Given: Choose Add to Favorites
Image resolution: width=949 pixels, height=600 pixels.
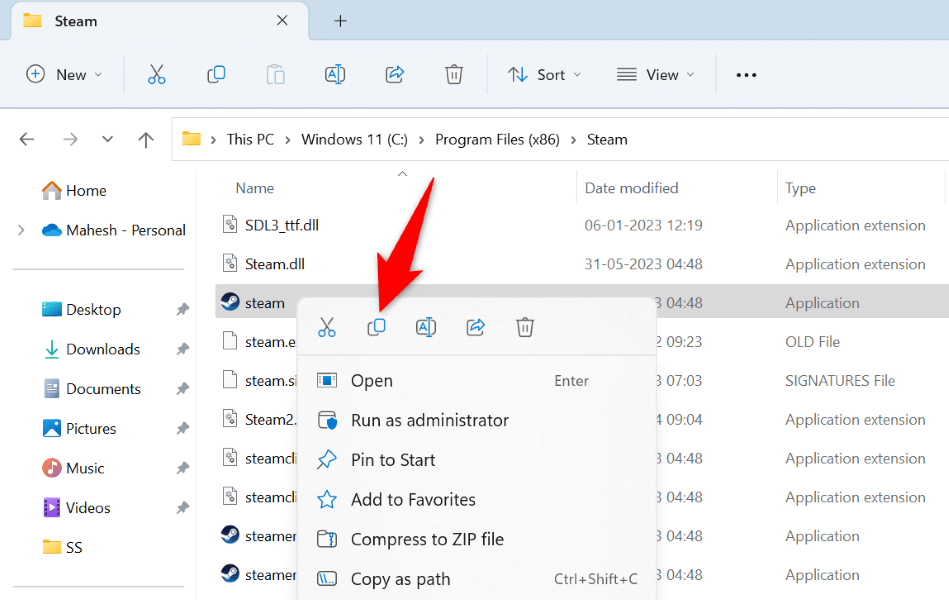Looking at the screenshot, I should coord(477,499).
